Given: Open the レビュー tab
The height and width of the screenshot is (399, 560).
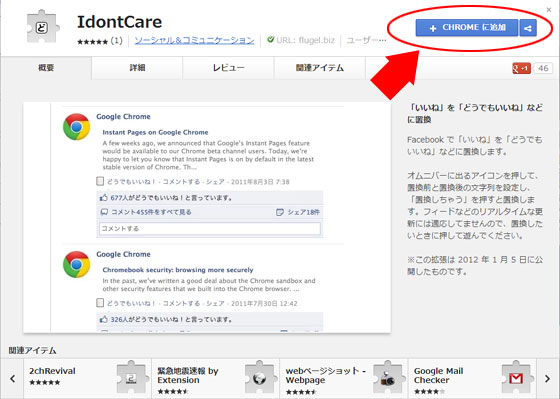Looking at the screenshot, I should coord(228,68).
